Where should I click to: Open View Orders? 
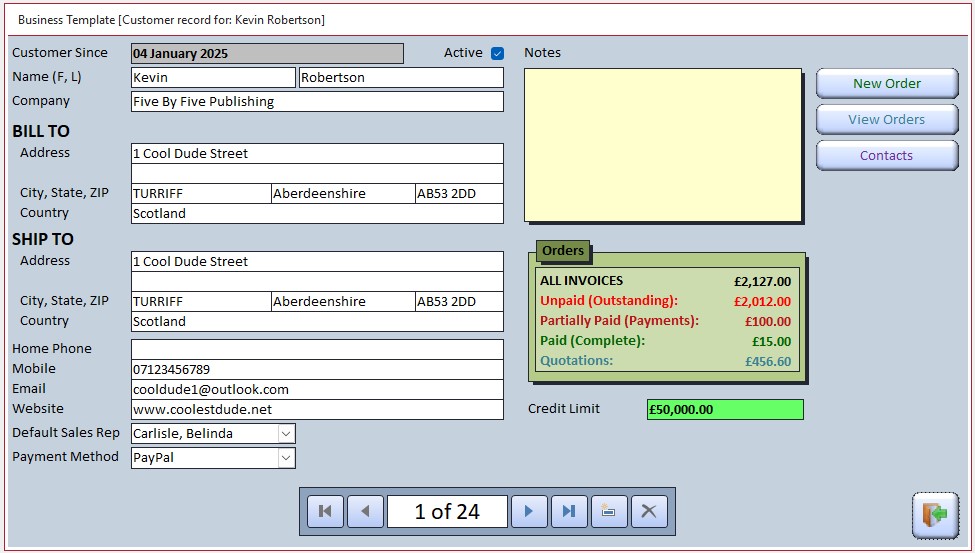(886, 120)
